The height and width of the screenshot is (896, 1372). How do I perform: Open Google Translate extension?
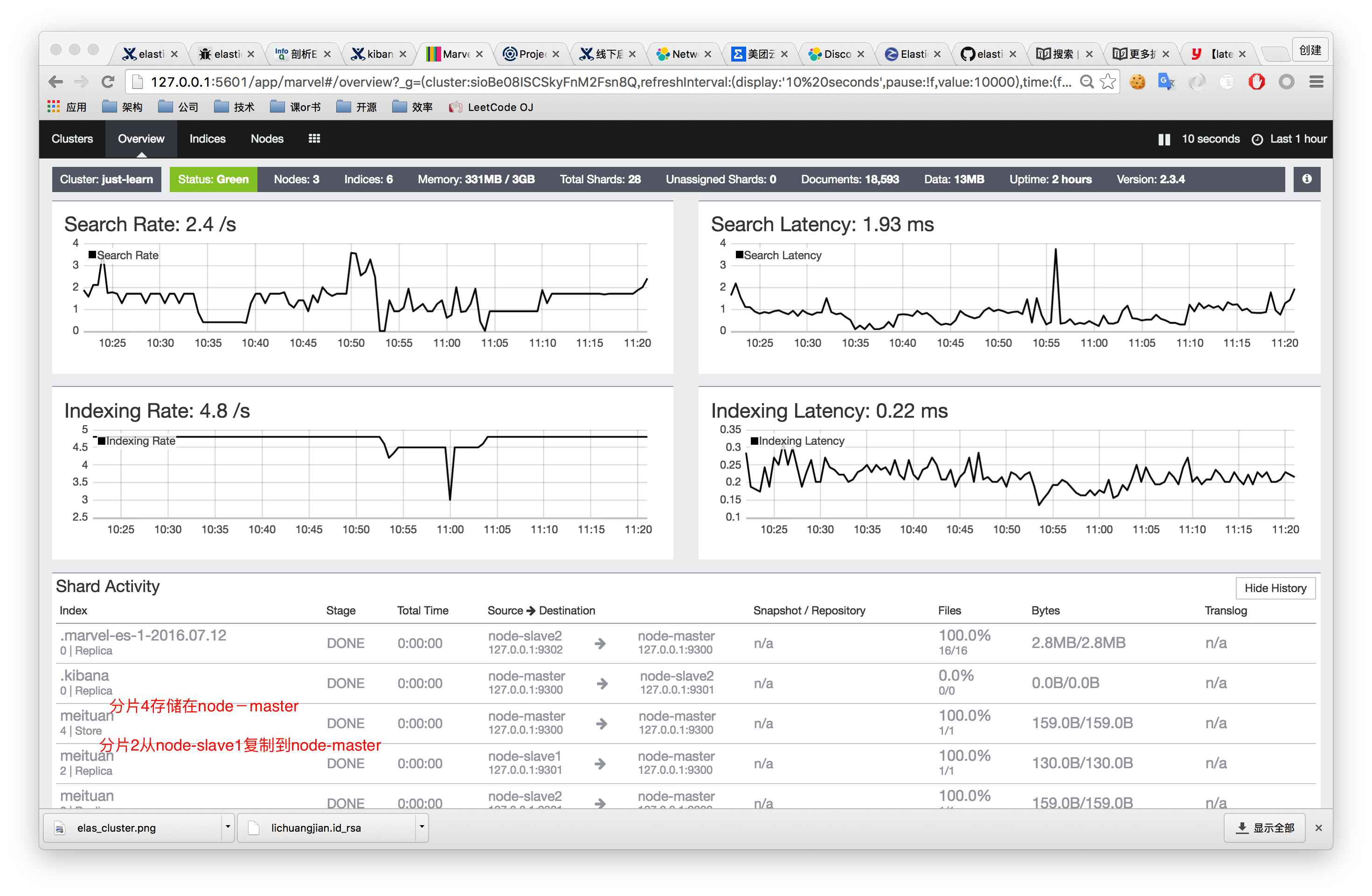click(x=1167, y=82)
